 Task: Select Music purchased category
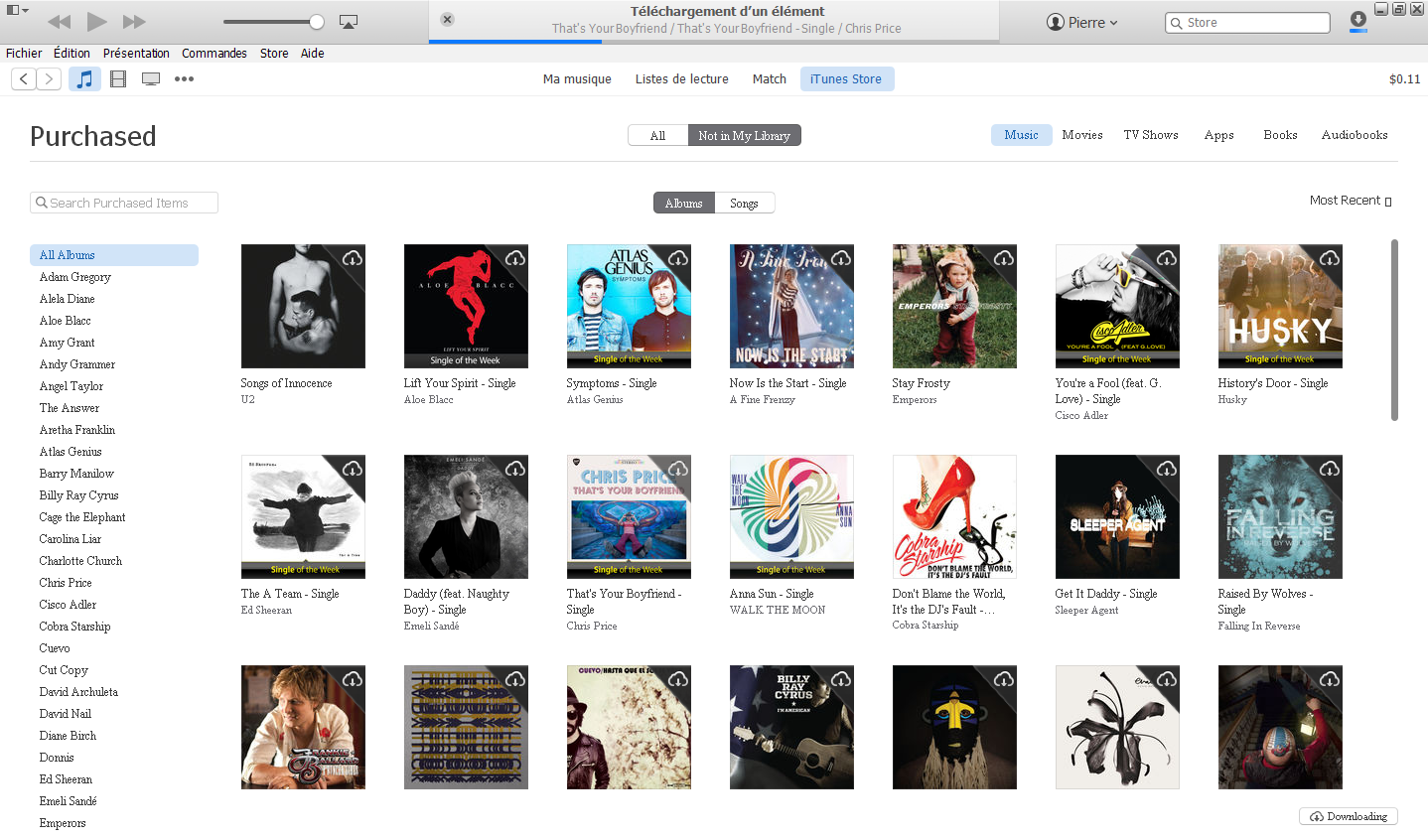tap(1021, 135)
